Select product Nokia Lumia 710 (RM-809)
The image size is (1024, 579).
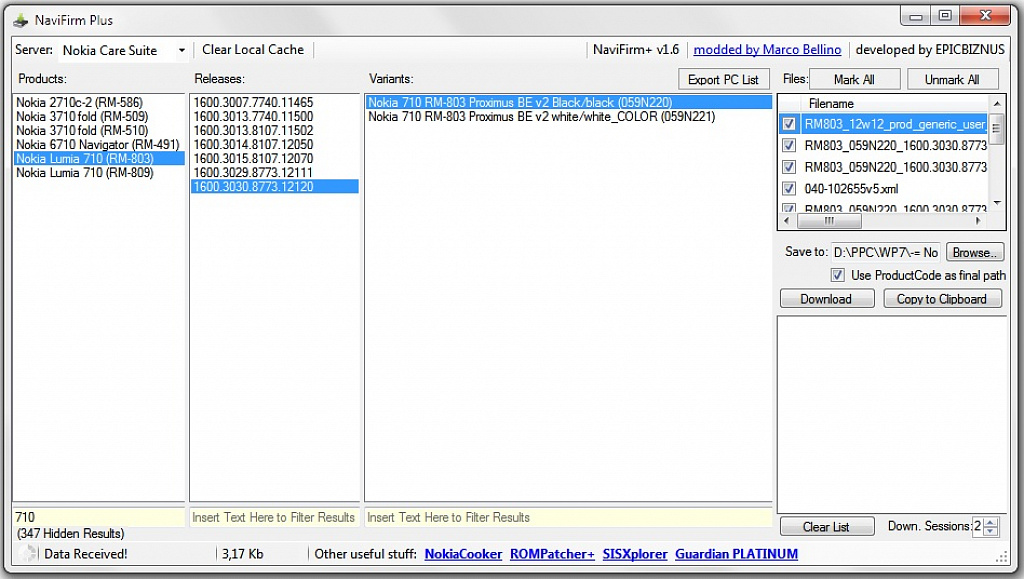click(x=99, y=172)
